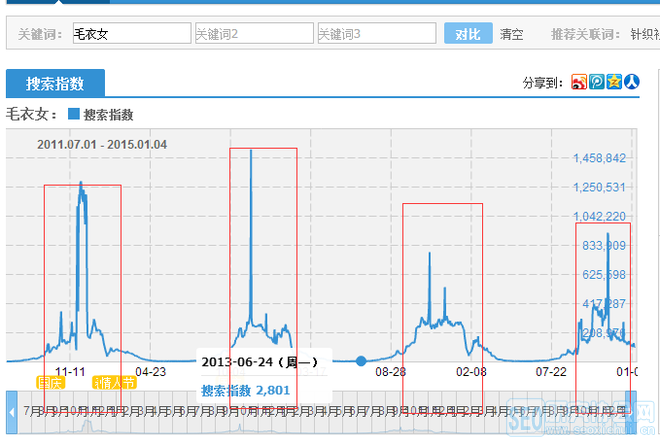Image resolution: width=660 pixels, height=445 pixels.
Task: Share to Renren icon
Action: click(x=631, y=82)
